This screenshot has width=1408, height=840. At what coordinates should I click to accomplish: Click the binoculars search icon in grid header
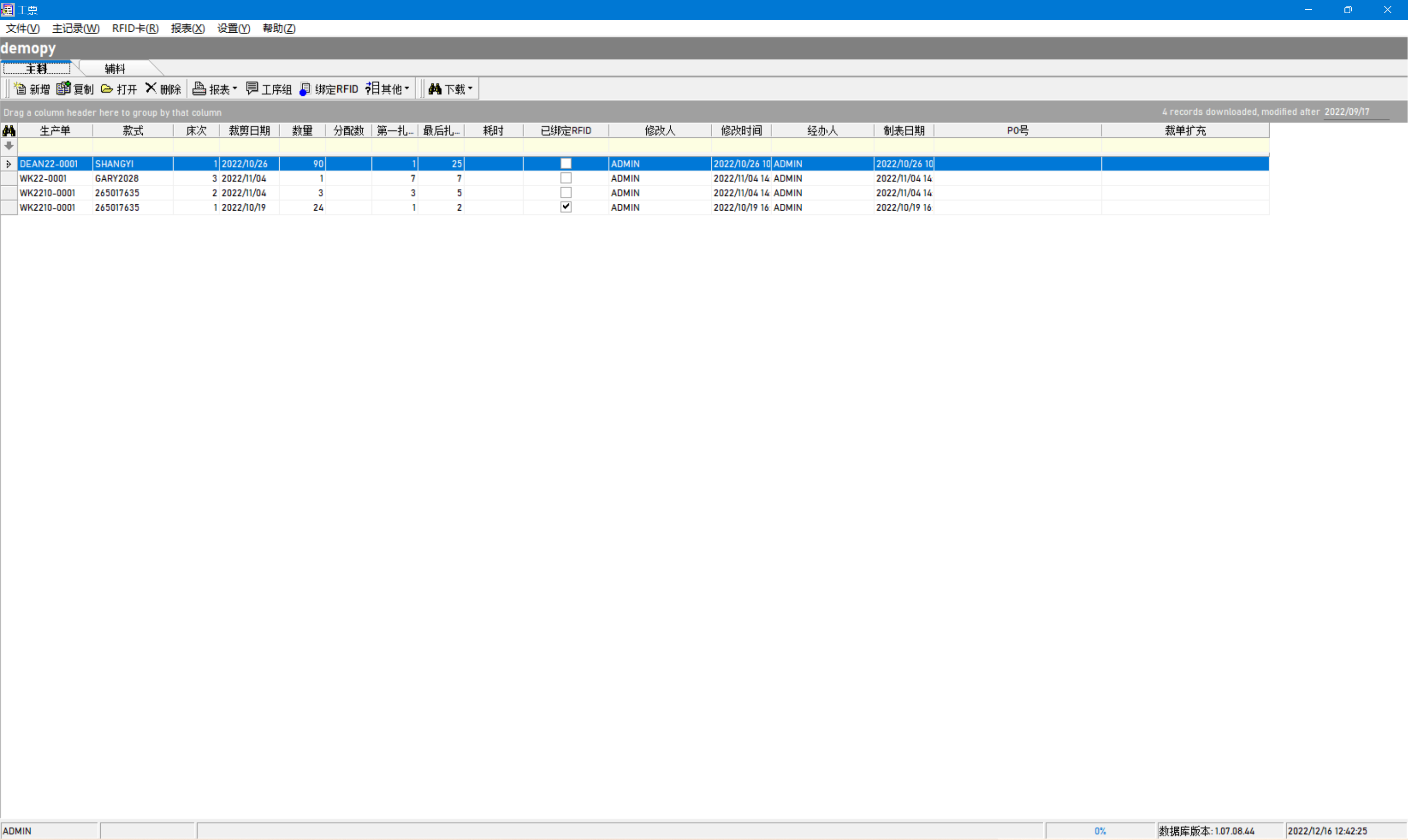[x=9, y=131]
